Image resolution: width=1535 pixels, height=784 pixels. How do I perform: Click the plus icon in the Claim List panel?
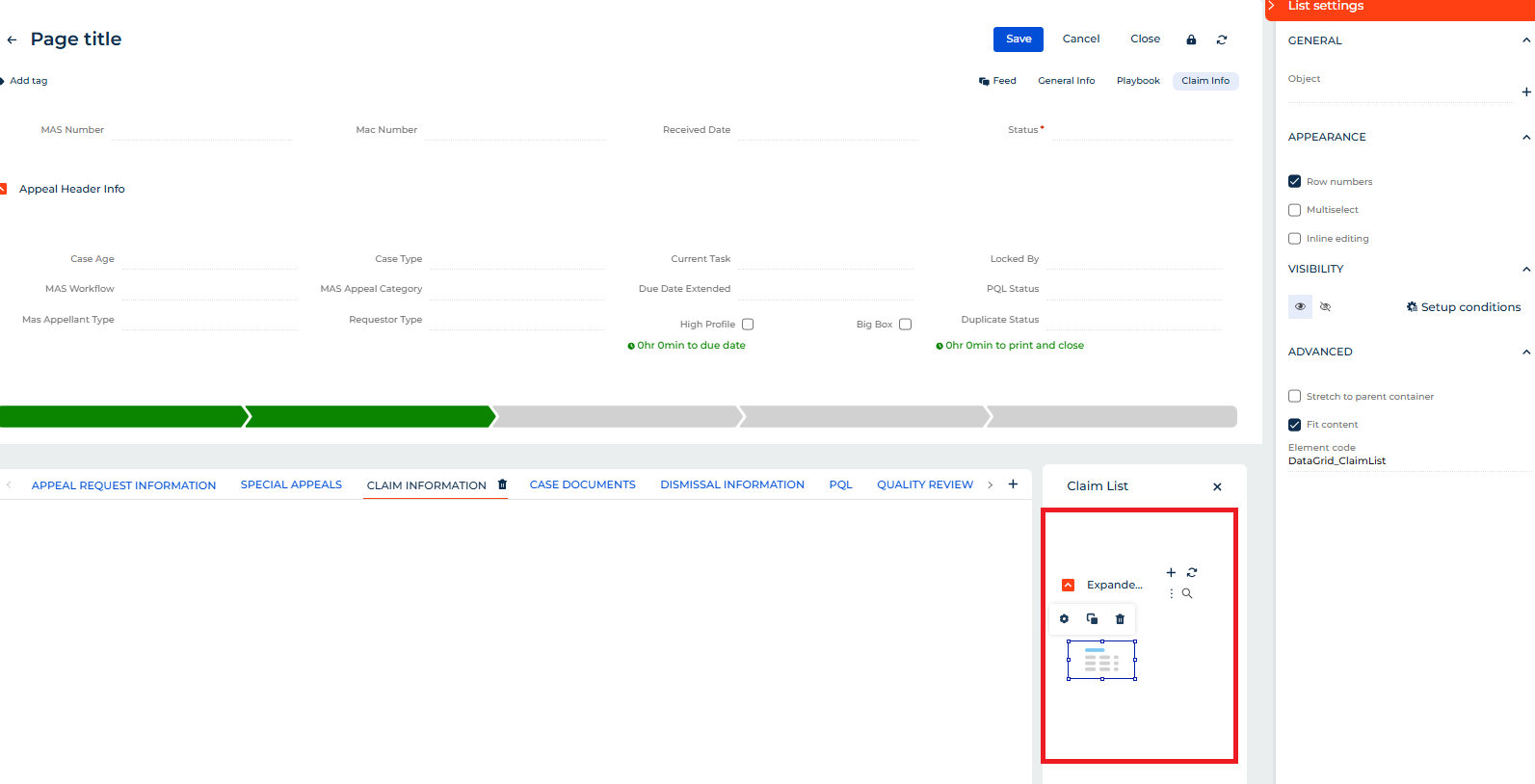[1171, 572]
